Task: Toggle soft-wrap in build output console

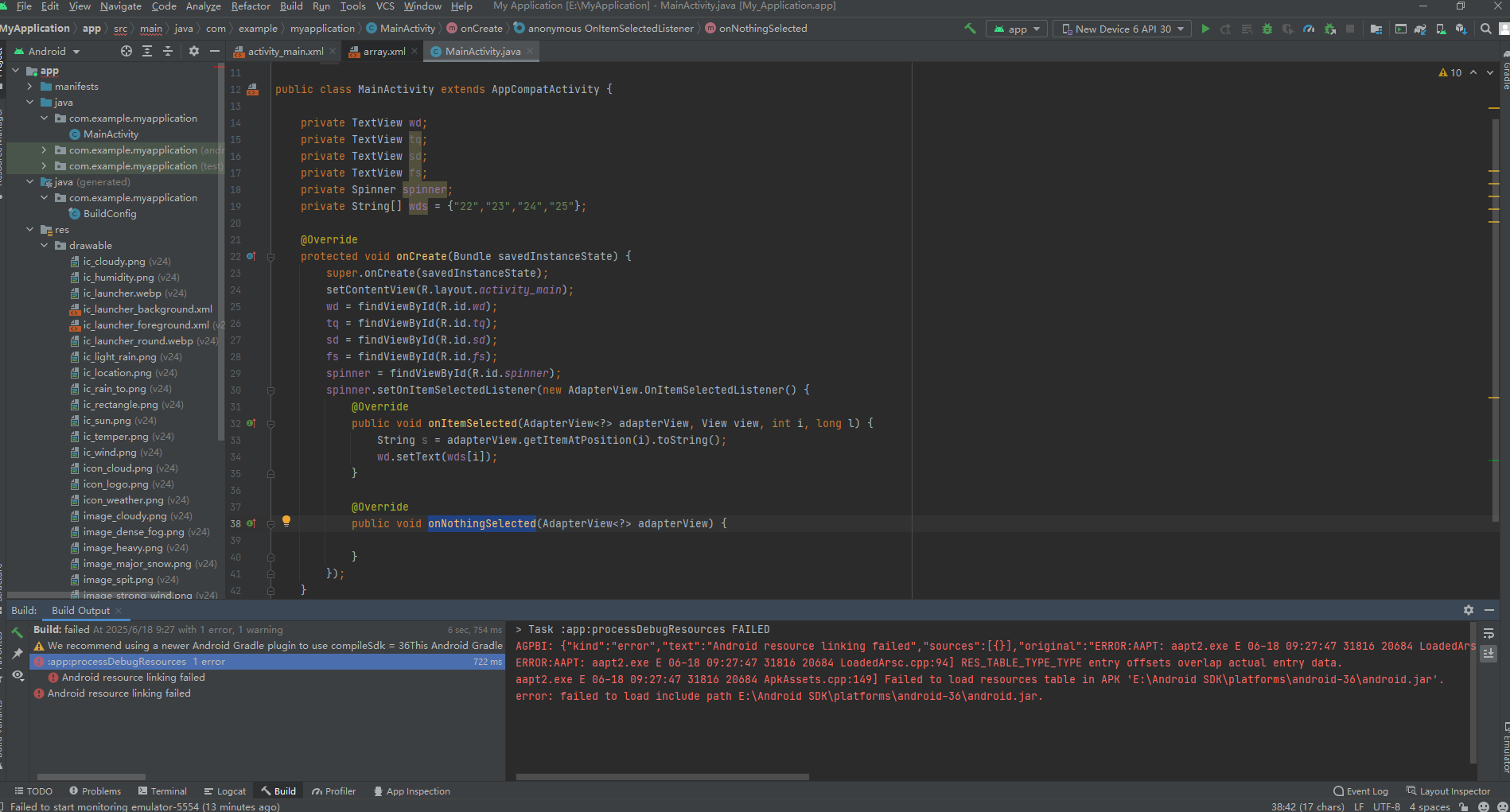Action: pos(1489,633)
